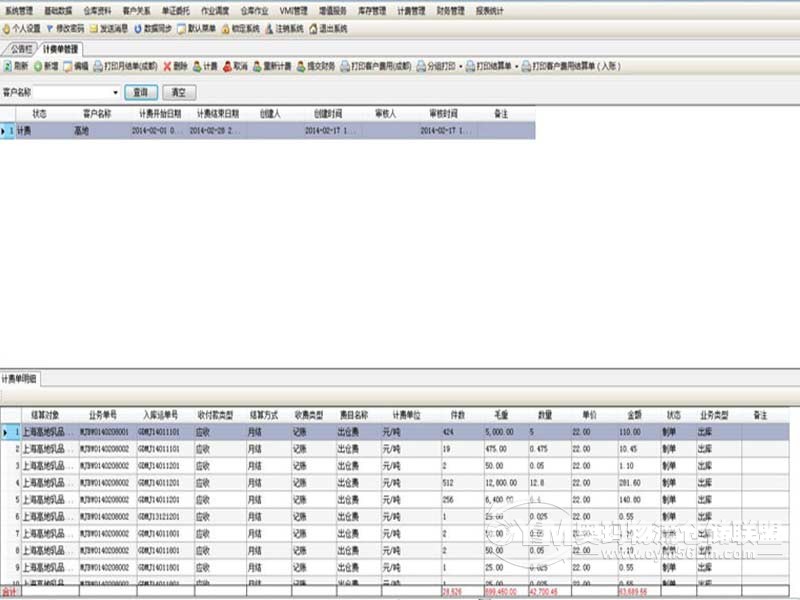
Task: Click the 清空 clear button
Action: point(179,92)
